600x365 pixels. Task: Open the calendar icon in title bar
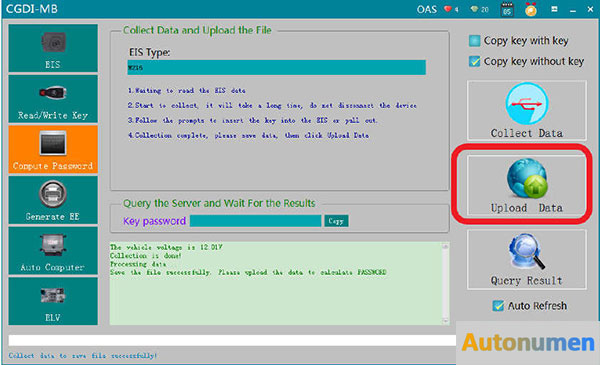(507, 9)
